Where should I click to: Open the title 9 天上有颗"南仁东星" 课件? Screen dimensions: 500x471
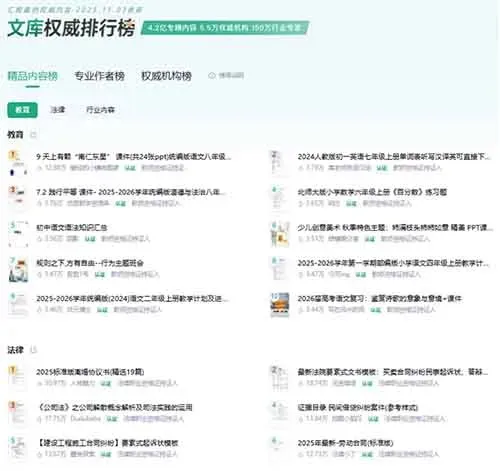pos(134,156)
